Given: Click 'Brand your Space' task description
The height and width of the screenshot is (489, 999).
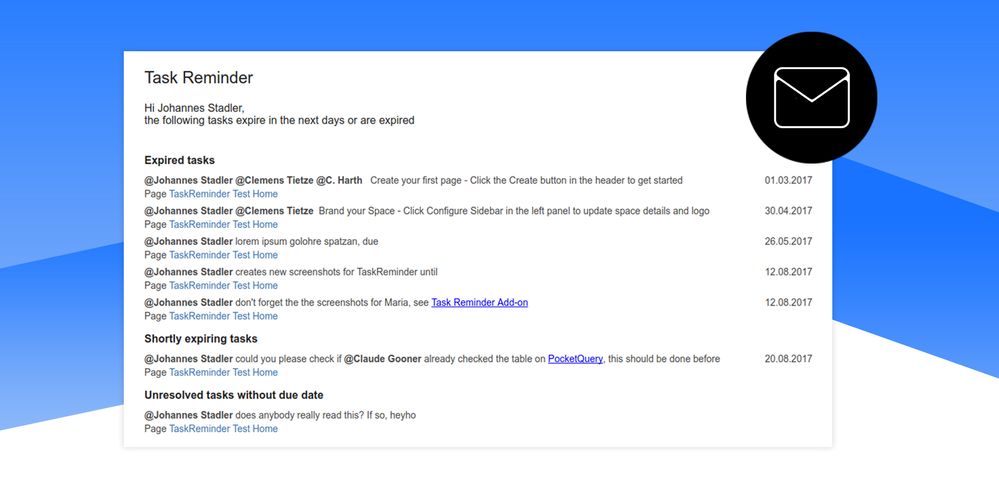Looking at the screenshot, I should (514, 211).
